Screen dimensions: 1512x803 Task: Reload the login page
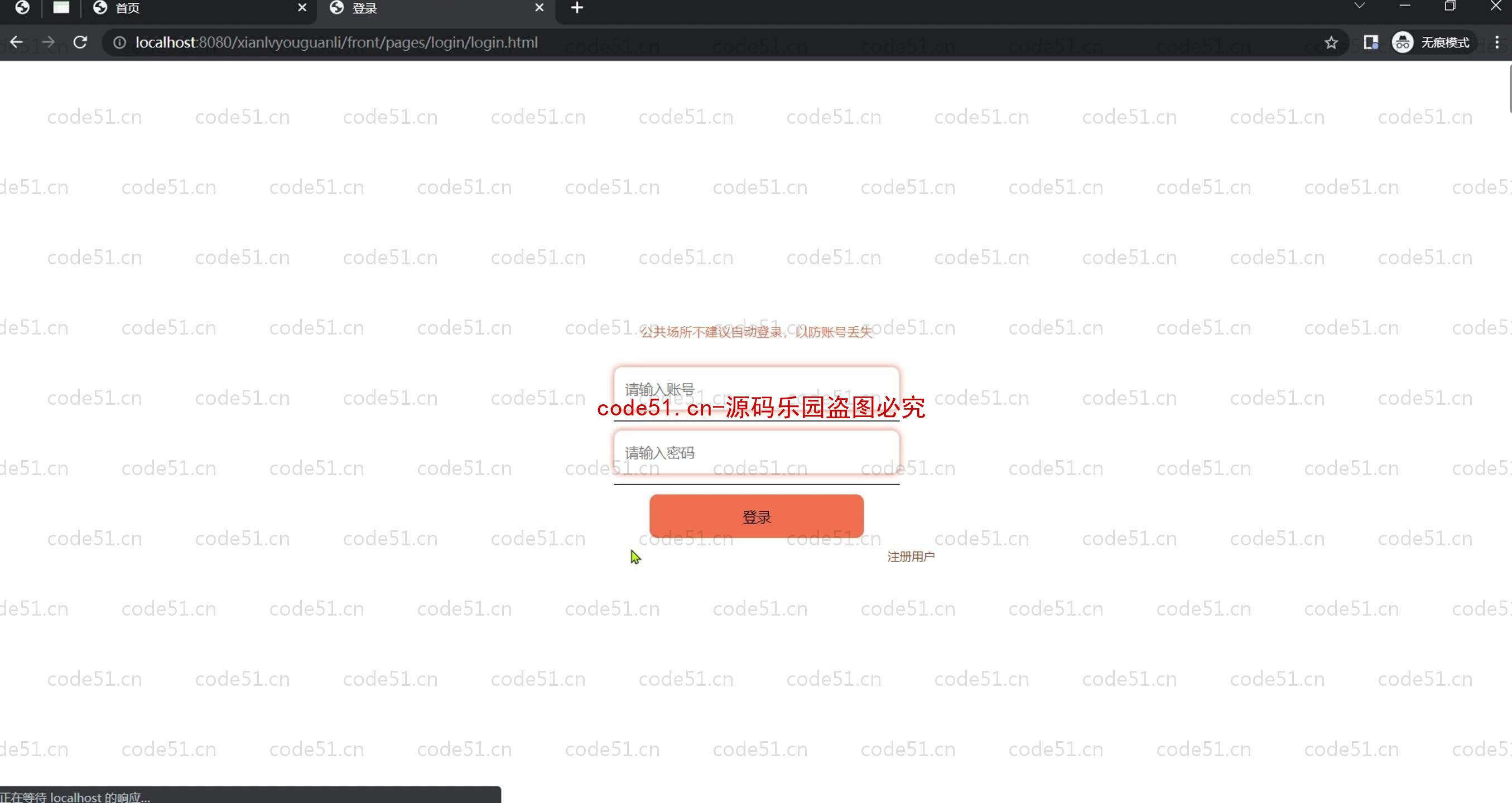[80, 42]
